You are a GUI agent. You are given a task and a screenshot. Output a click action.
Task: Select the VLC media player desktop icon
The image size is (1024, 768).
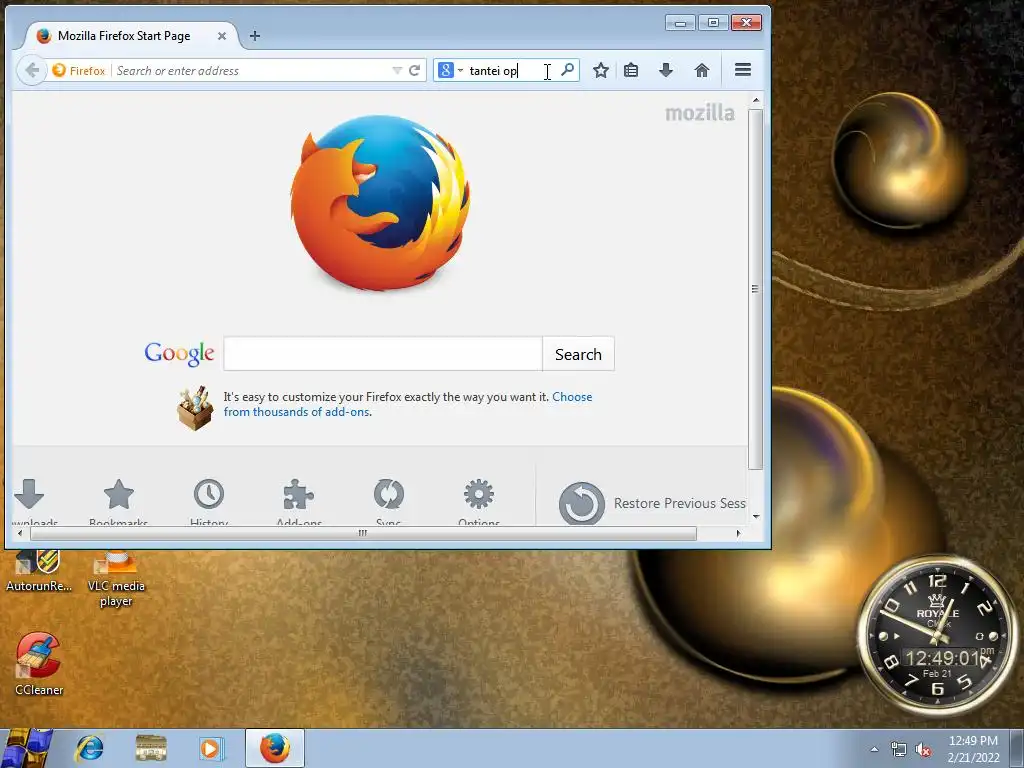tap(116, 578)
